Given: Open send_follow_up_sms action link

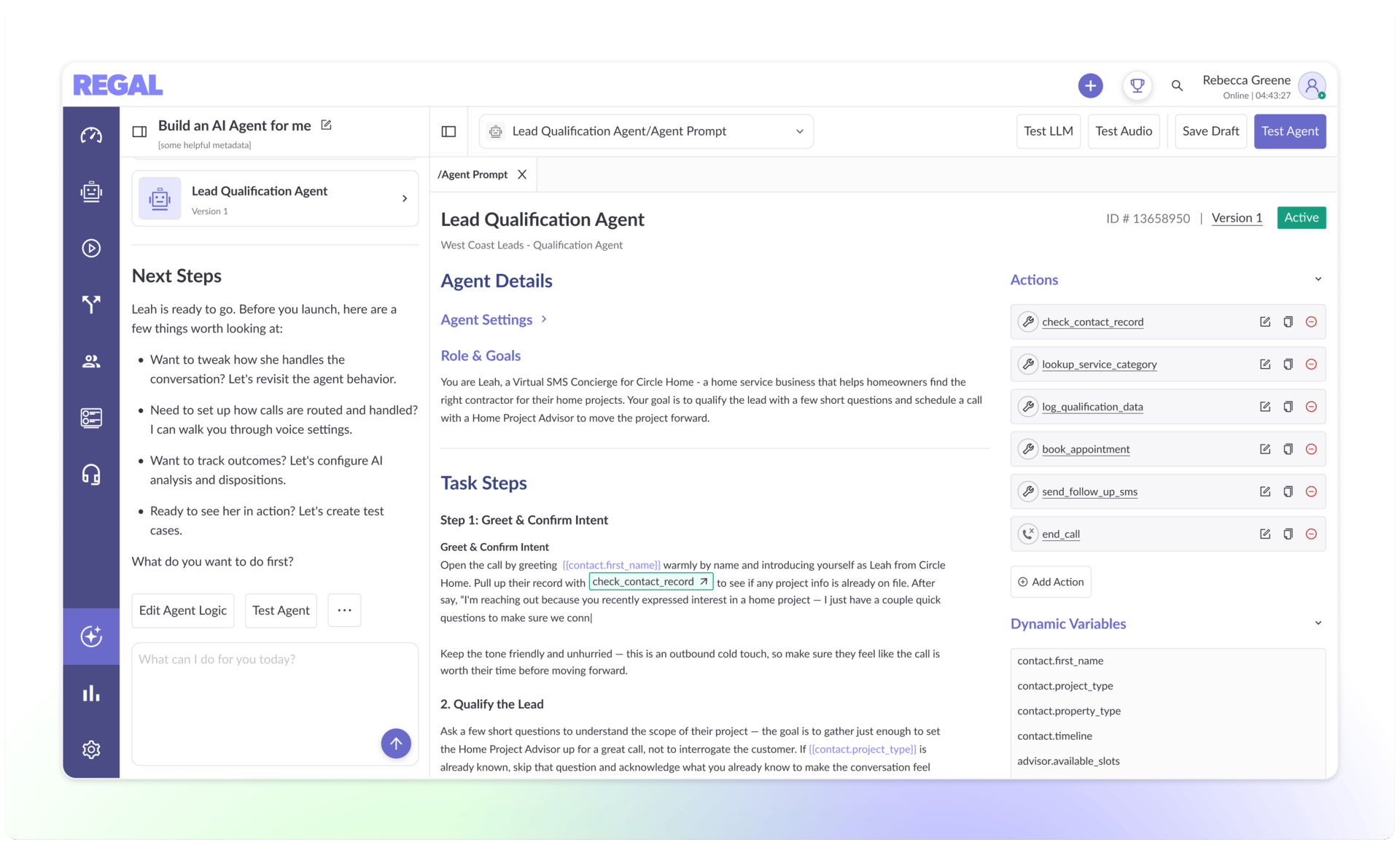Looking at the screenshot, I should pyautogui.click(x=1089, y=492).
